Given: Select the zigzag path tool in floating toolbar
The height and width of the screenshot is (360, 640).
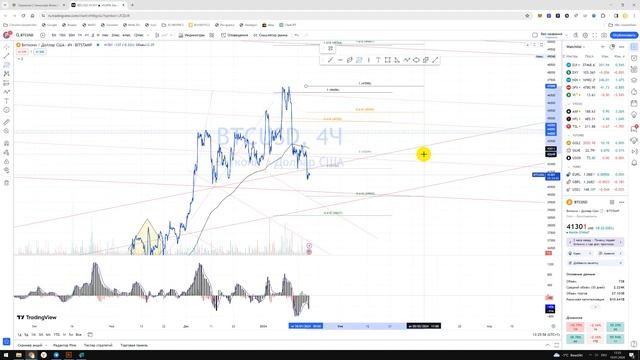Looking at the screenshot, I should (x=407, y=60).
